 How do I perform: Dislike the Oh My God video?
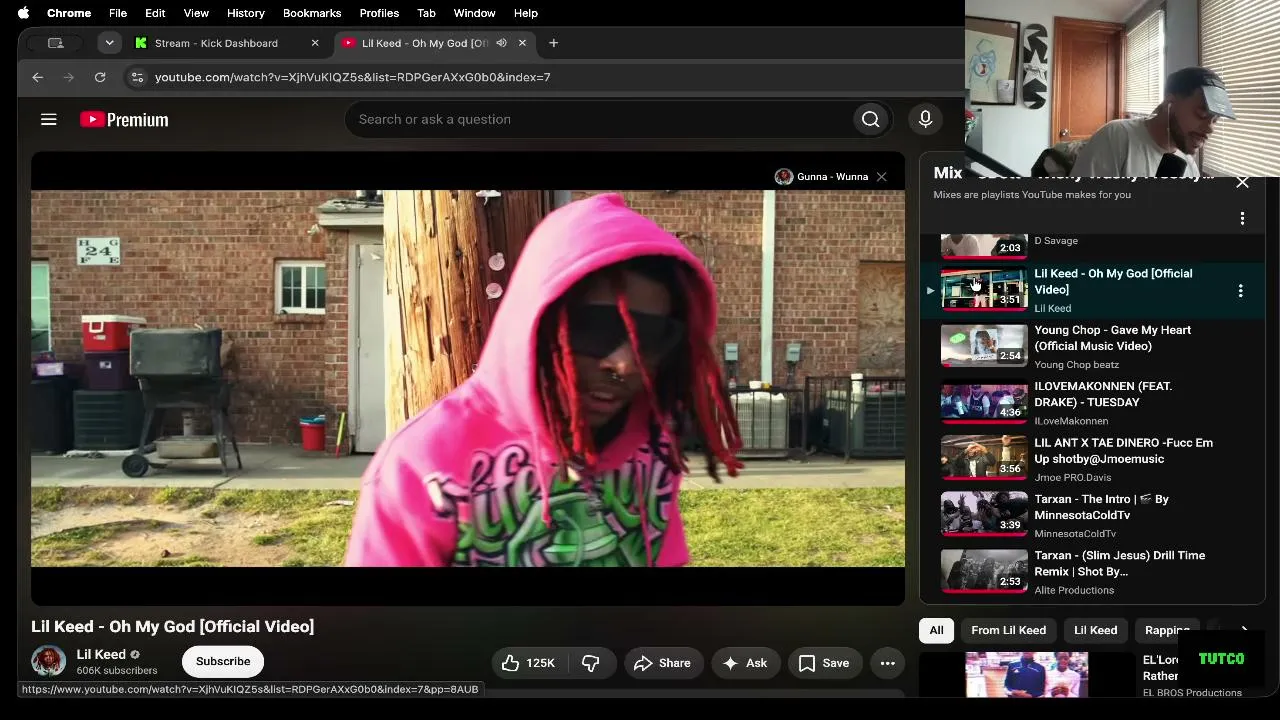pyautogui.click(x=591, y=663)
